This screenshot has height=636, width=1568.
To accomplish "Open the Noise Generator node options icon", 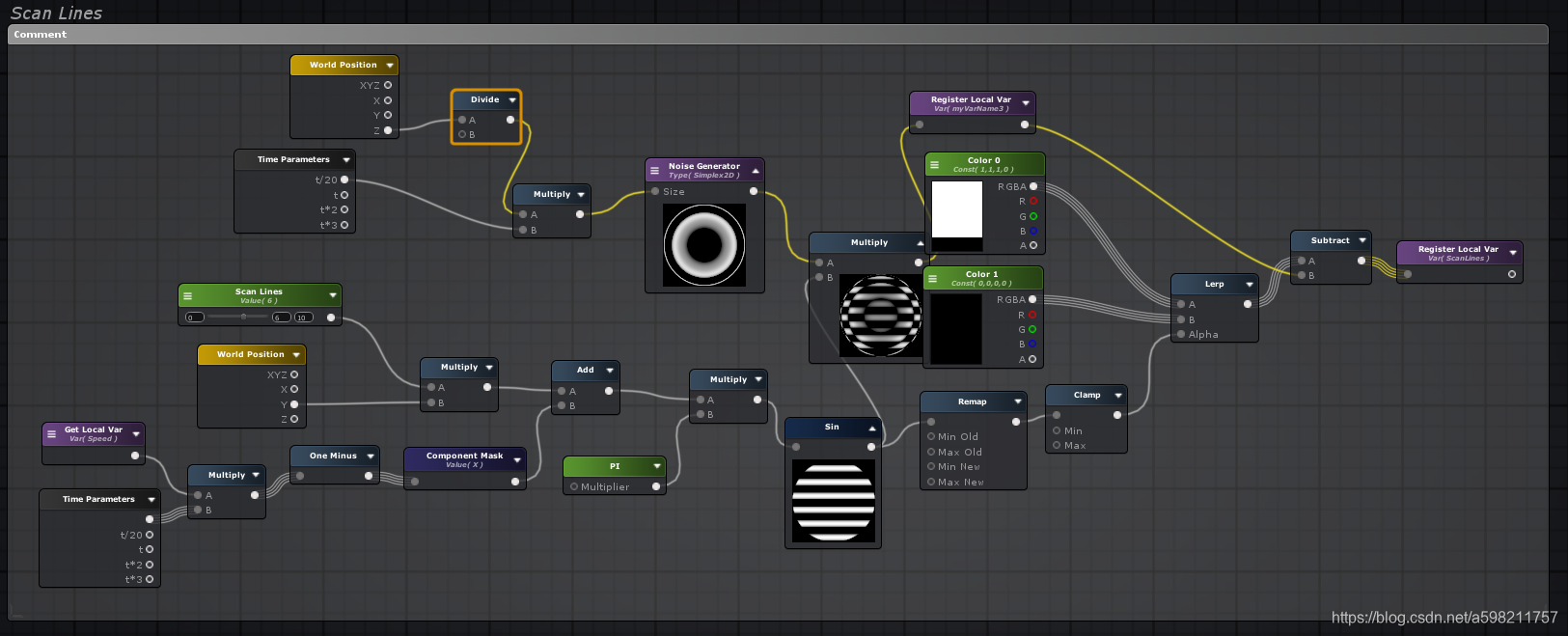I will 654,171.
